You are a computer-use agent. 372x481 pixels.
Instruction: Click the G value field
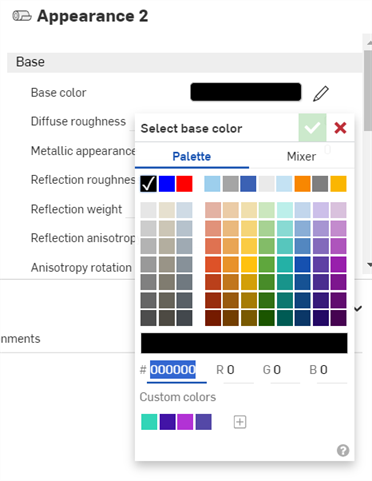coord(285,370)
